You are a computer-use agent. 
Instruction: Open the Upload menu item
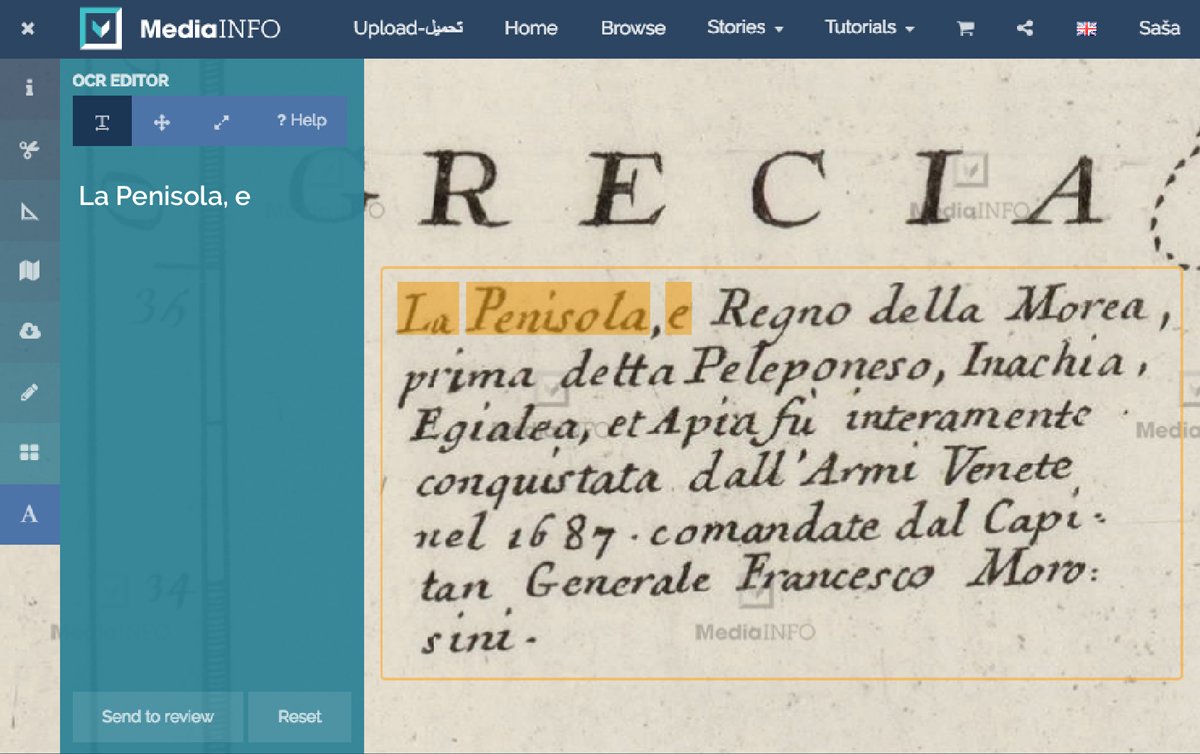click(408, 28)
